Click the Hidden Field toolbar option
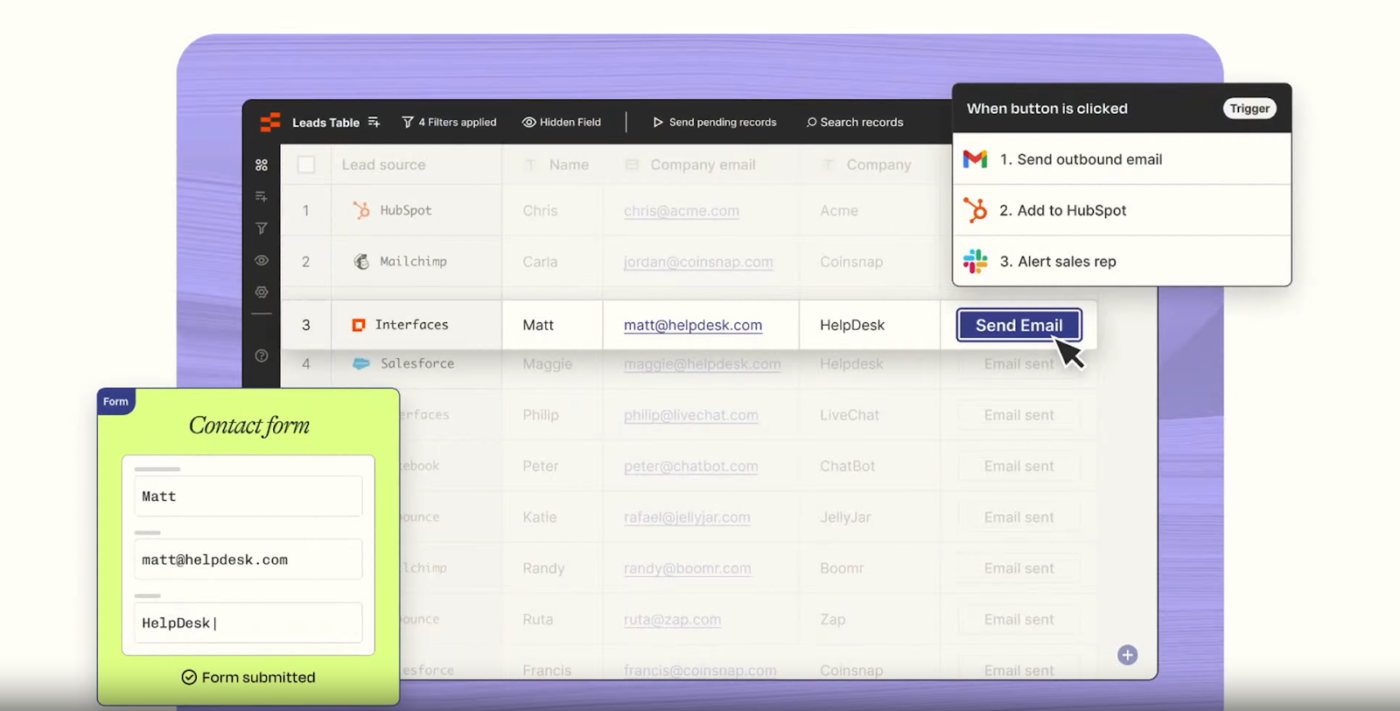 tap(561, 122)
